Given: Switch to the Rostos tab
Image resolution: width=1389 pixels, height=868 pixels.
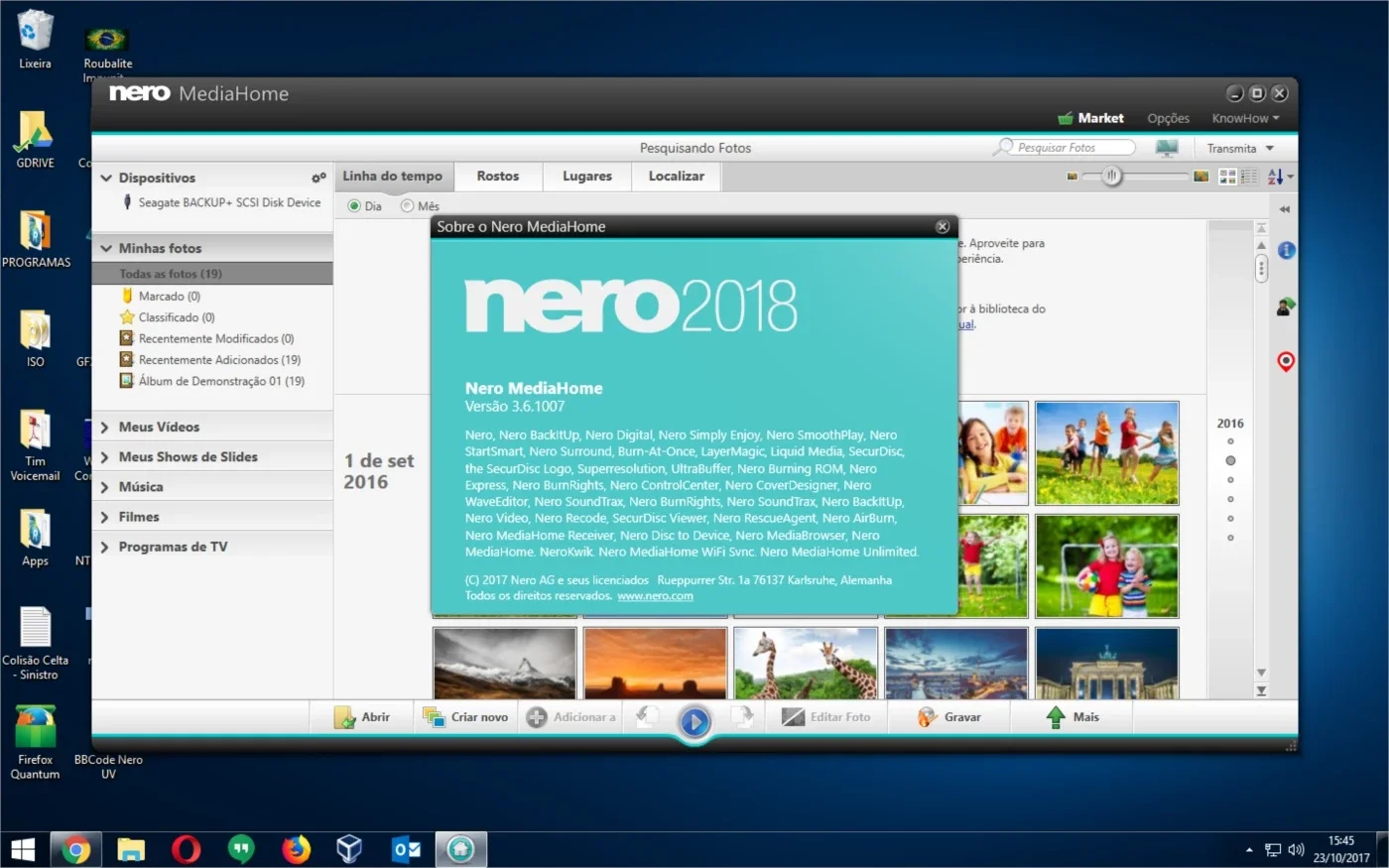Looking at the screenshot, I should 498,177.
